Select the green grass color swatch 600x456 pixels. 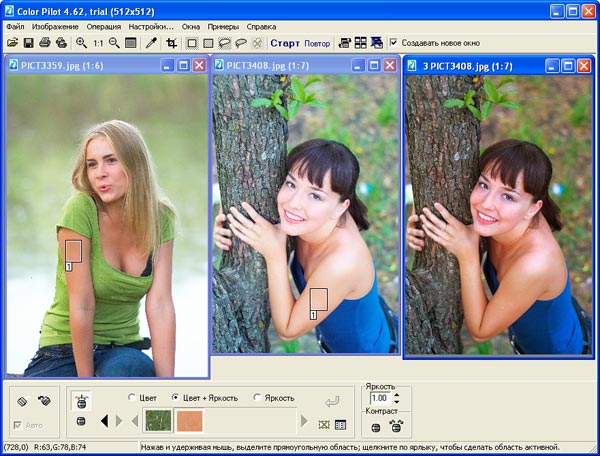click(158, 421)
